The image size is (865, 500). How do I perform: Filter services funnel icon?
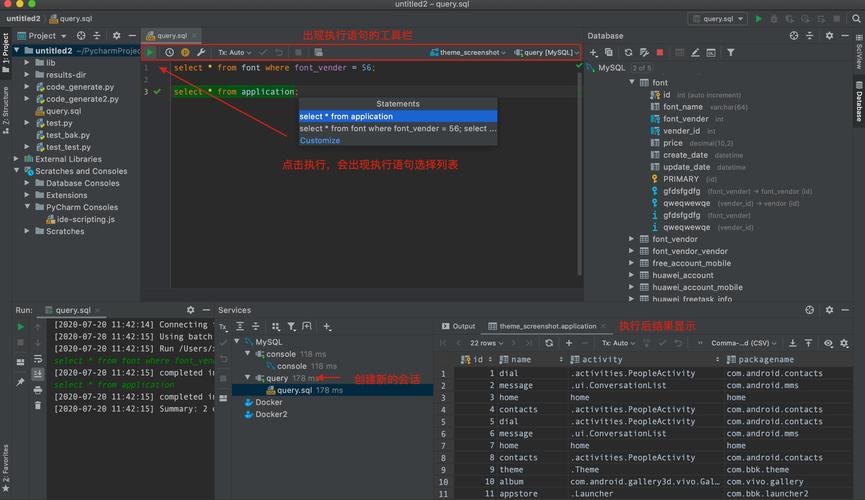[291, 327]
